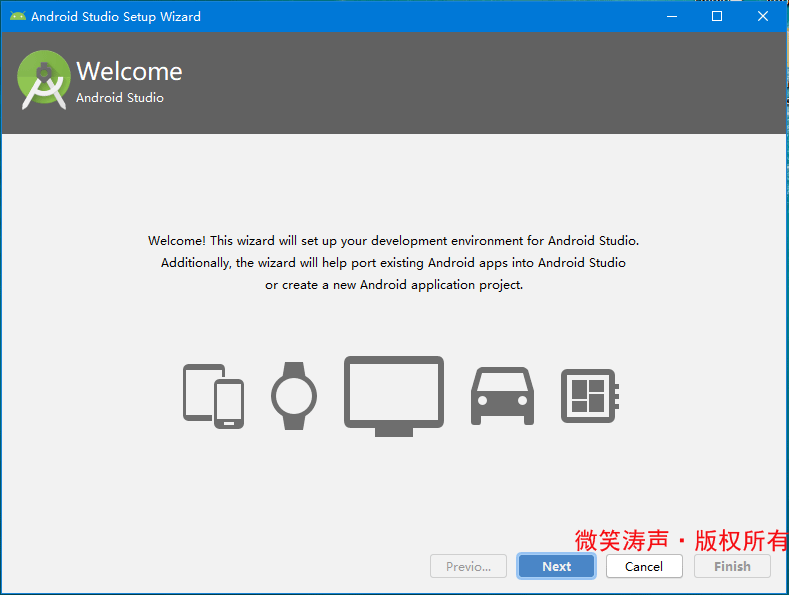Click the 'Android Studio Setup Wizard' window title
789x595 pixels.
[x=116, y=17]
